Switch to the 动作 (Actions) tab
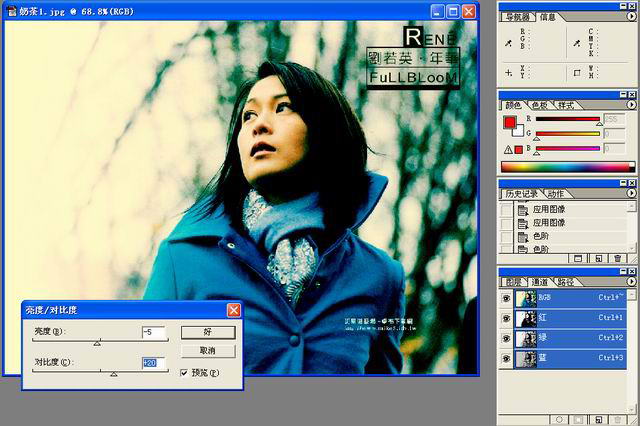640x426 pixels. 557,193
